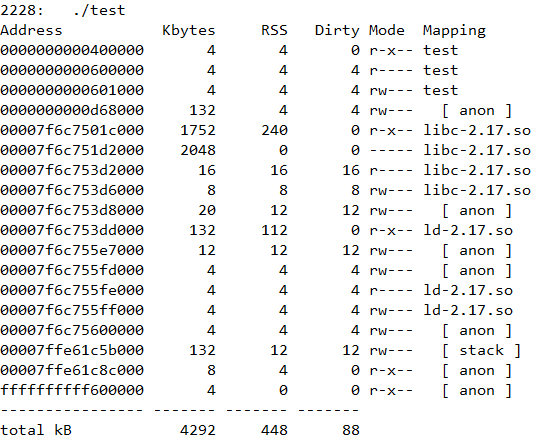Click address 00007f6c753dd000
Screen dimensions: 538x440
pyautogui.click(x=72, y=230)
